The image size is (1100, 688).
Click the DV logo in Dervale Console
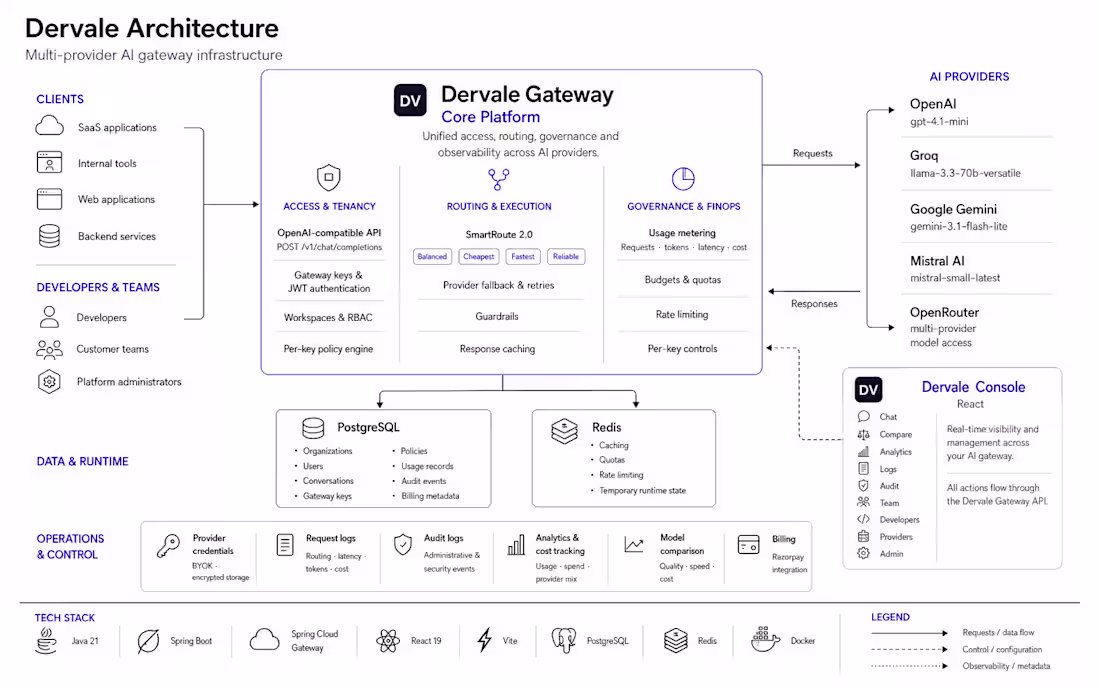click(x=868, y=390)
